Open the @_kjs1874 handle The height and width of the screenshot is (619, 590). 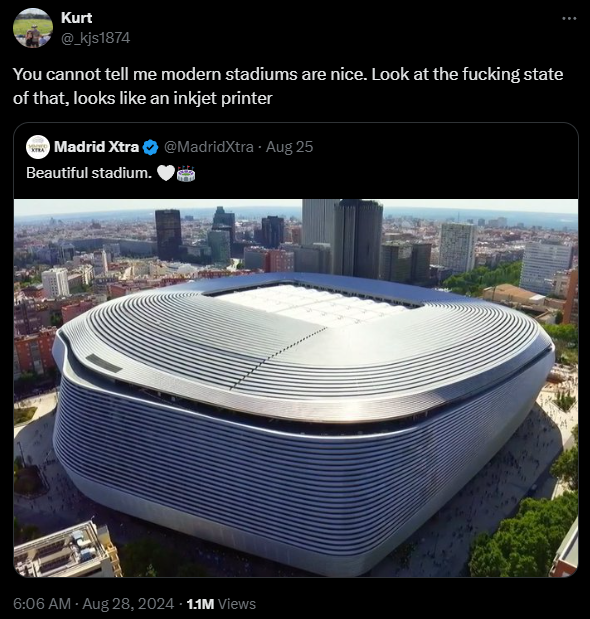(x=96, y=38)
